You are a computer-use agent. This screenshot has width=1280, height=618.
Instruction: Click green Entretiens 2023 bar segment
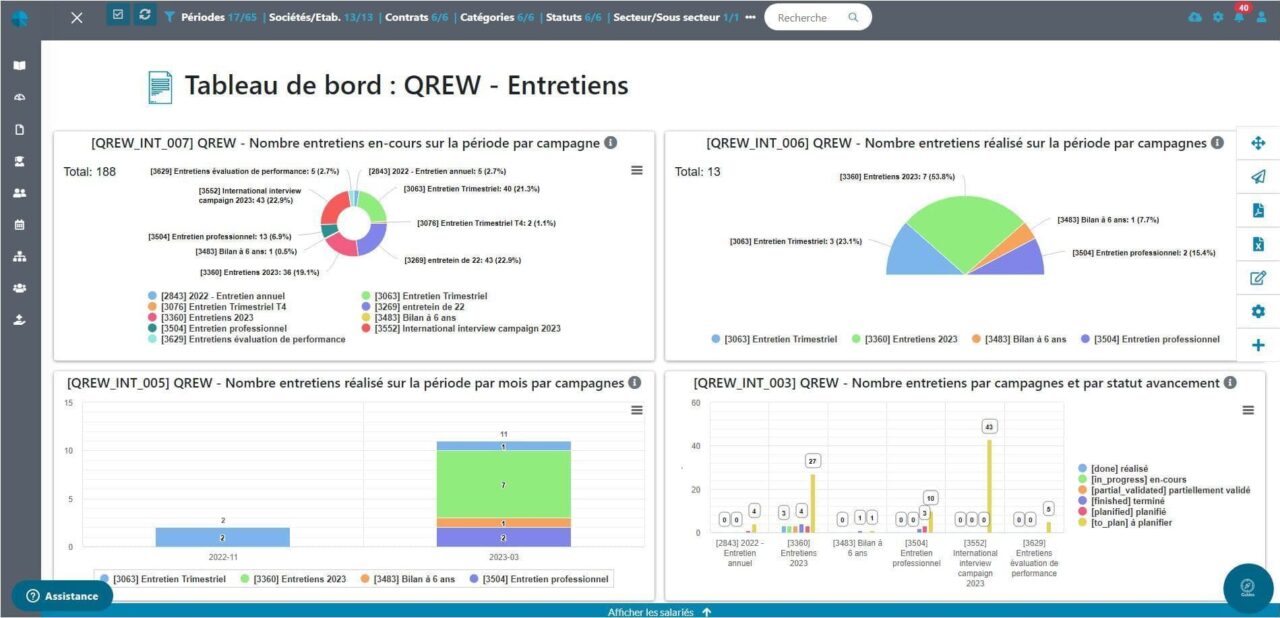click(503, 484)
